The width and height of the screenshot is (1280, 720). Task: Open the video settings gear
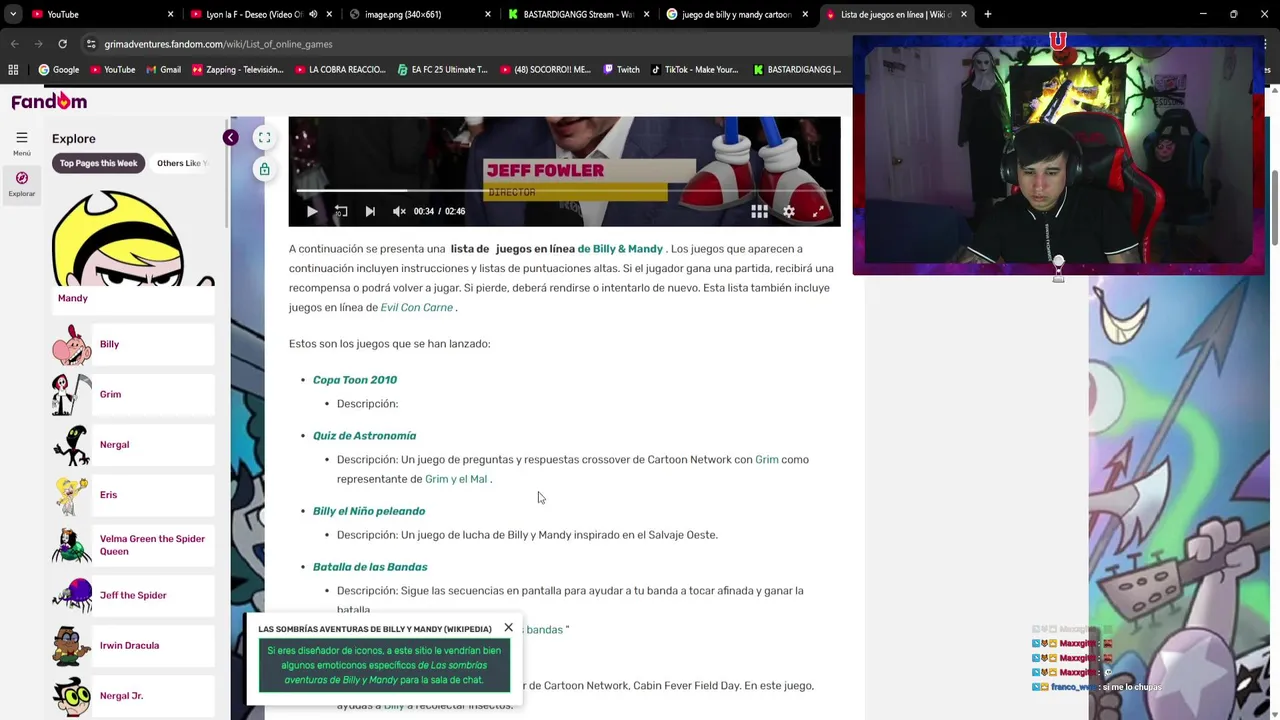789,211
